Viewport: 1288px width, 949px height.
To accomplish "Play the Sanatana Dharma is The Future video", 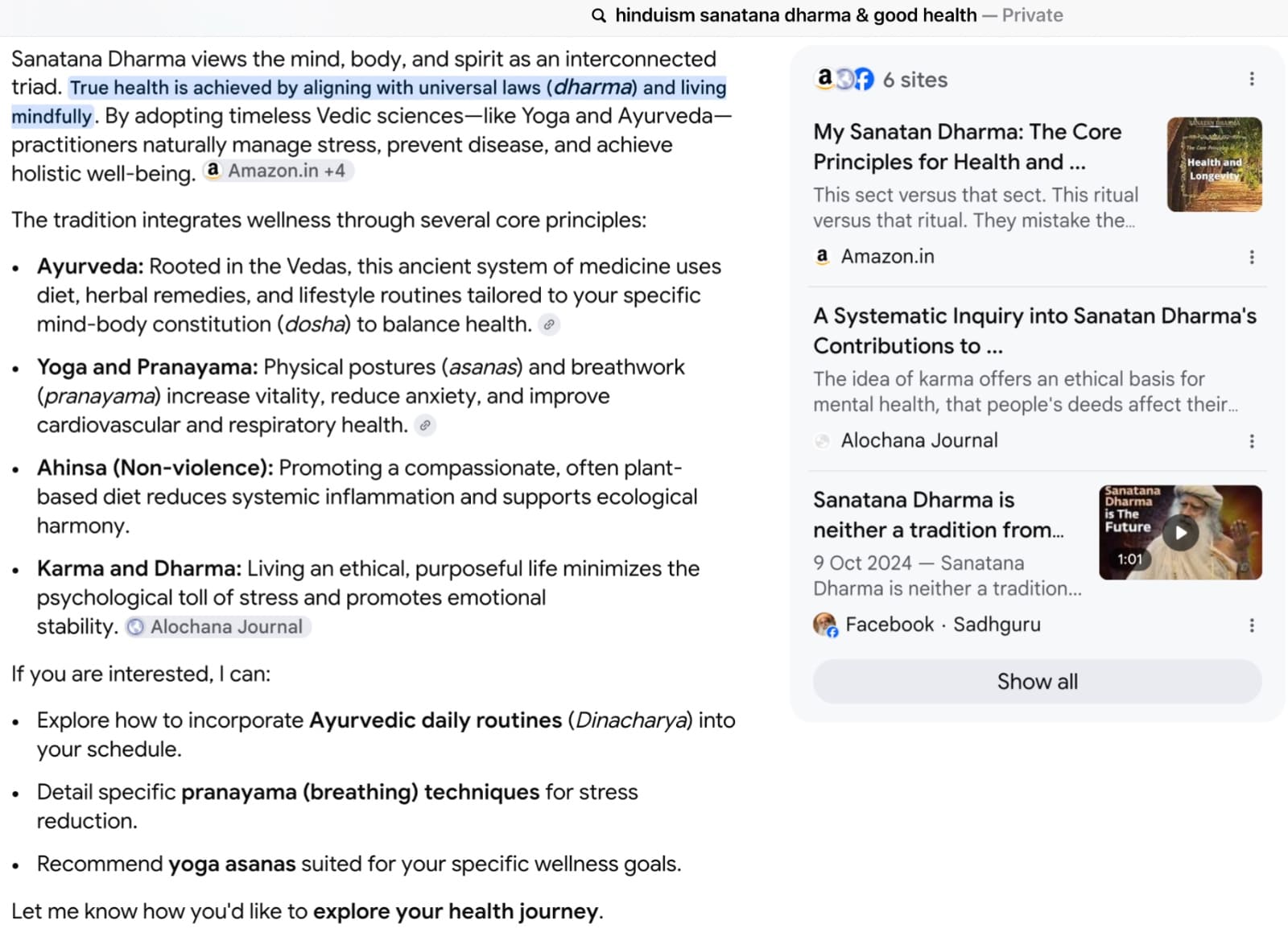I will 1180,532.
